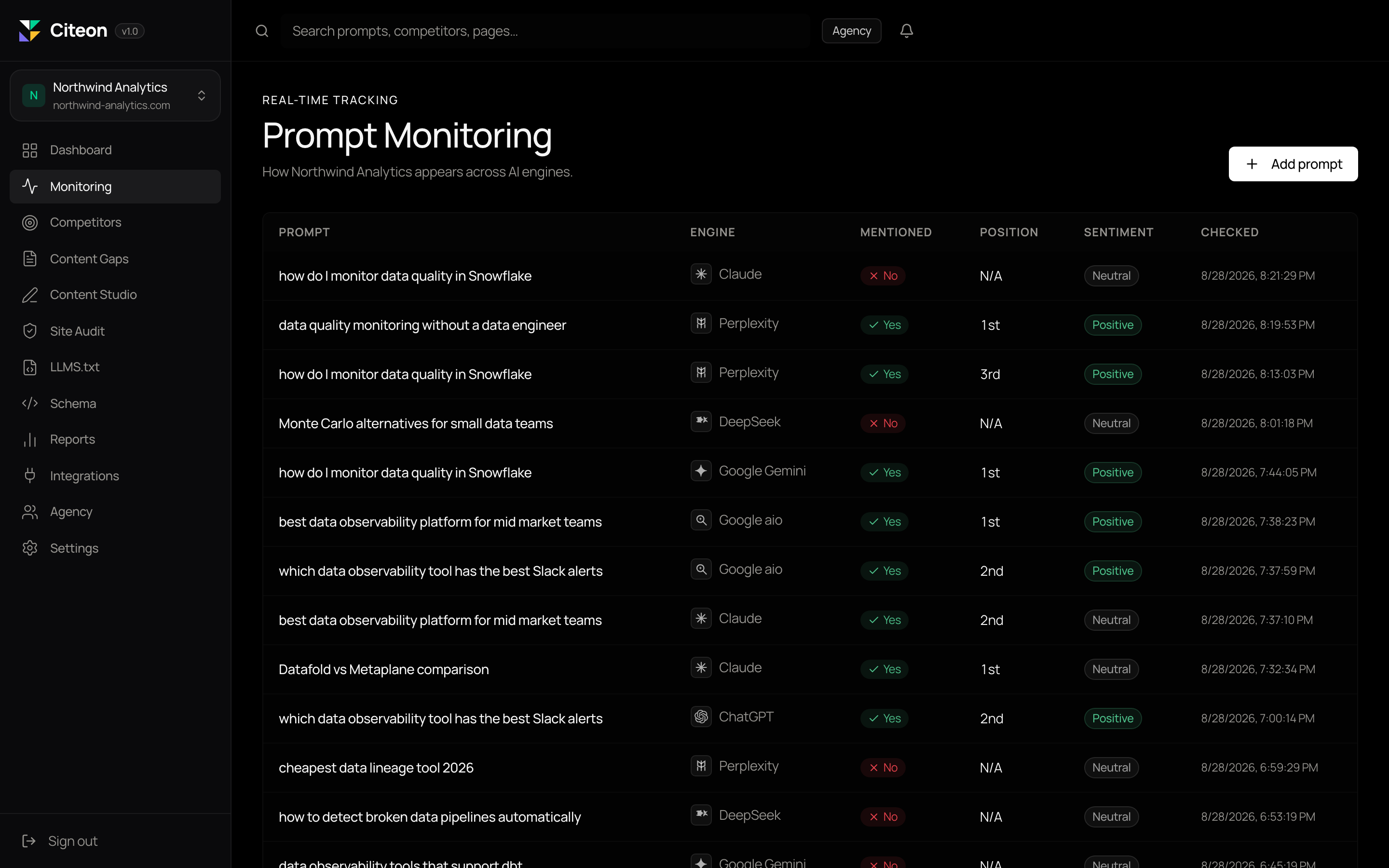Select 'cheapest data lineage tool 2026' prompt
The height and width of the screenshot is (868, 1389).
[x=376, y=768]
